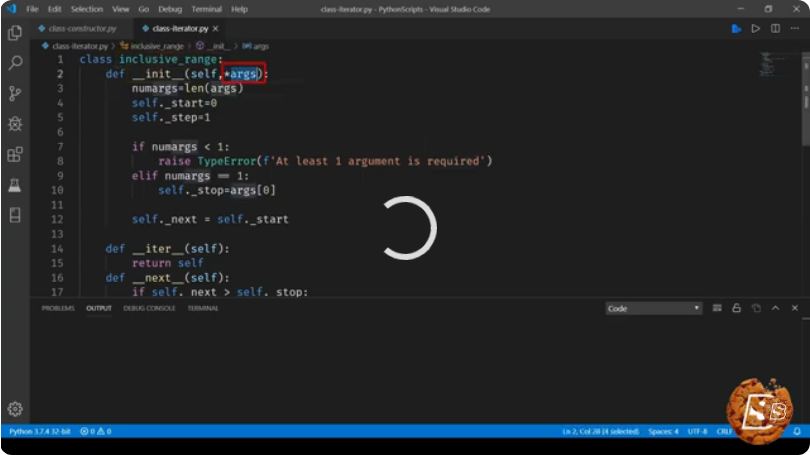Open the Debug view bug icon

(x=15, y=124)
